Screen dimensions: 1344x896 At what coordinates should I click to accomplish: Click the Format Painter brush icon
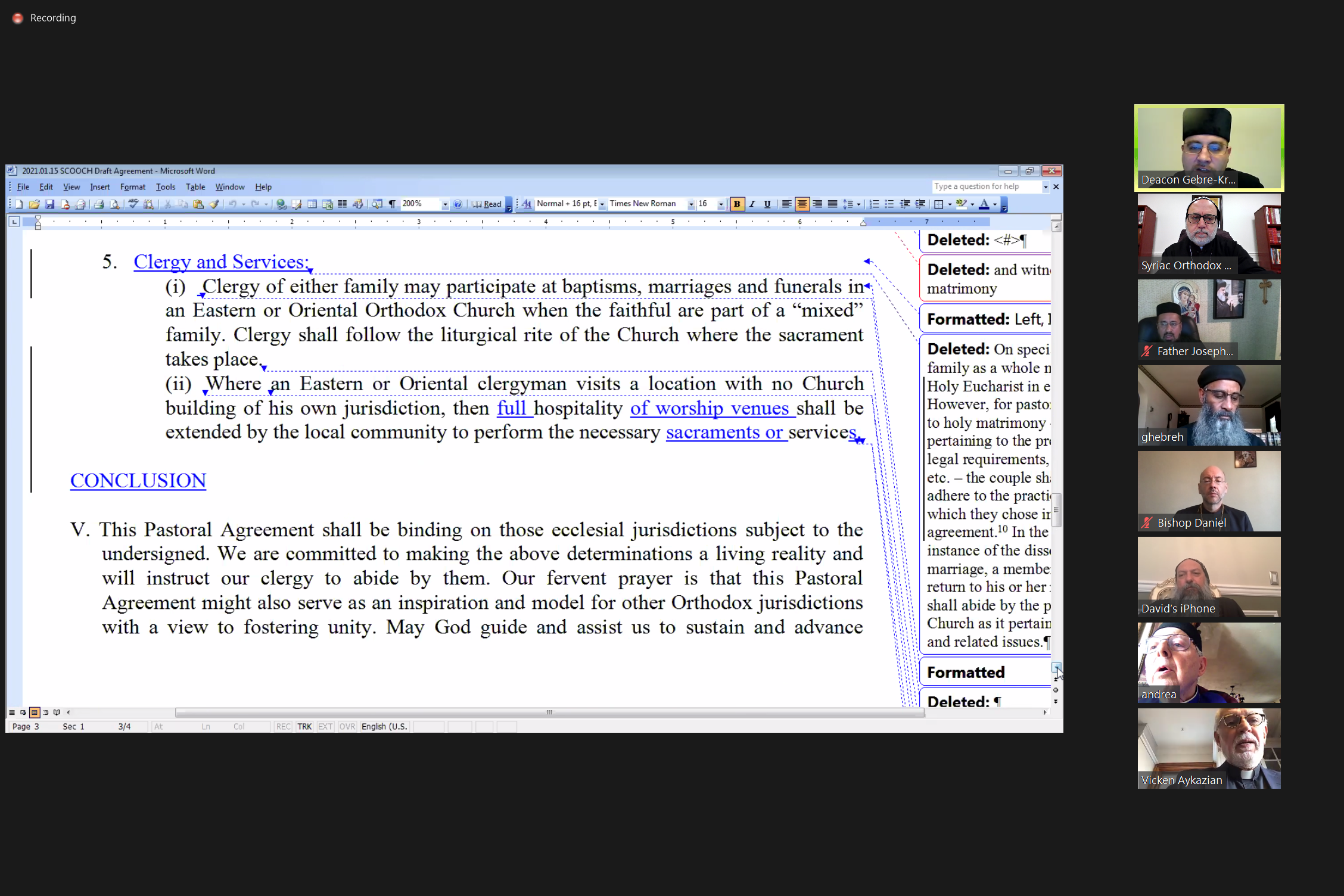pyautogui.click(x=214, y=204)
